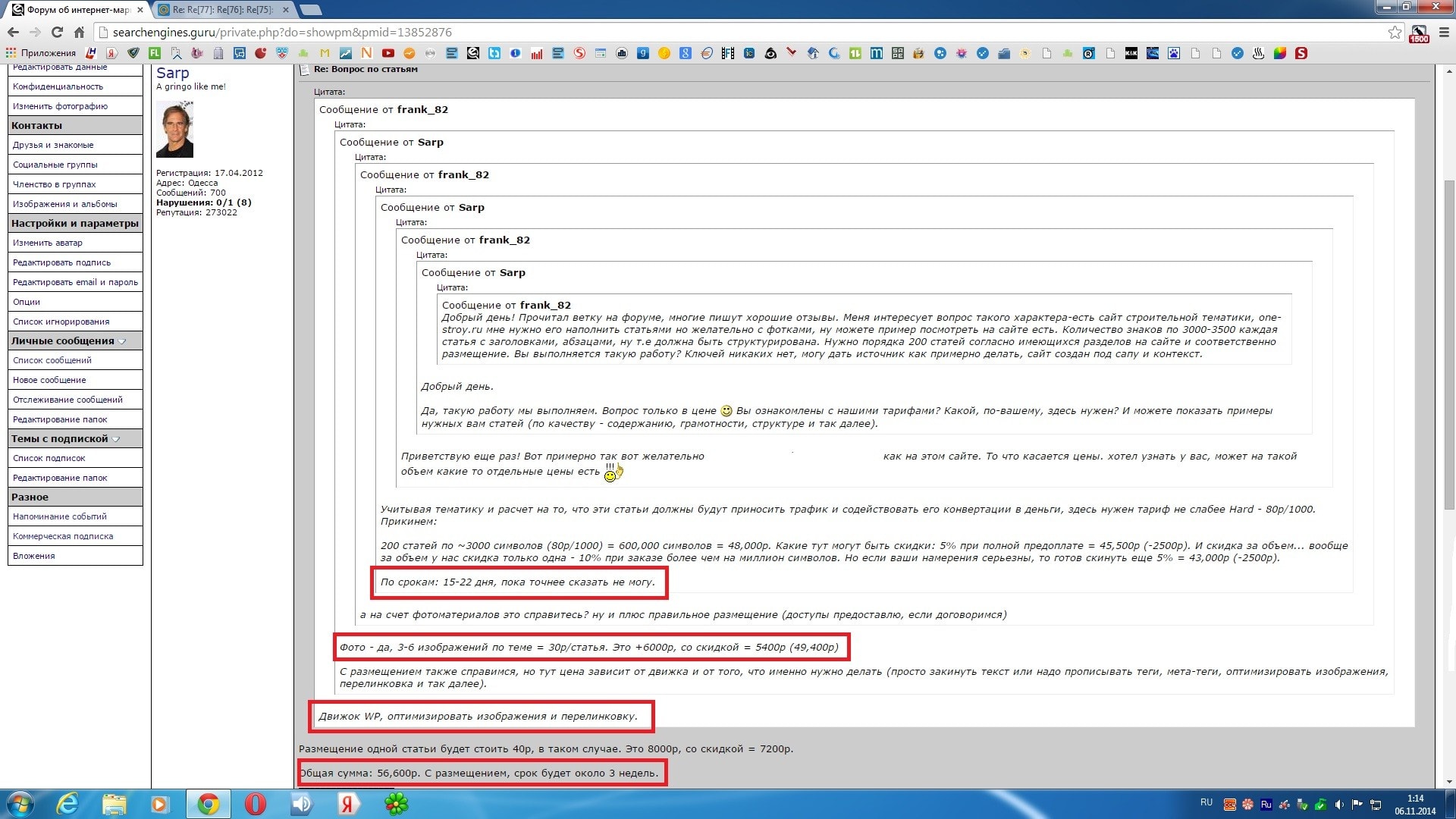Open the green FL bookmark icon
Screen dimensions: 1456x819
155,53
